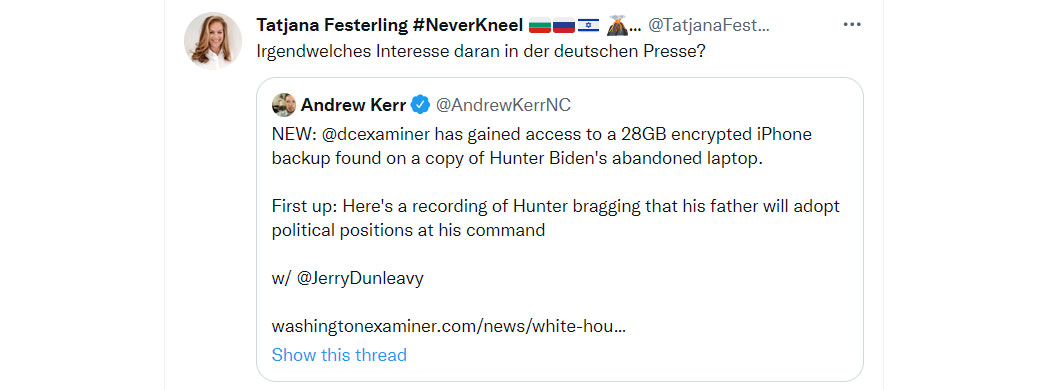Open the Andrew Kerr display name
The width and height of the screenshot is (1050, 390).
click(354, 105)
